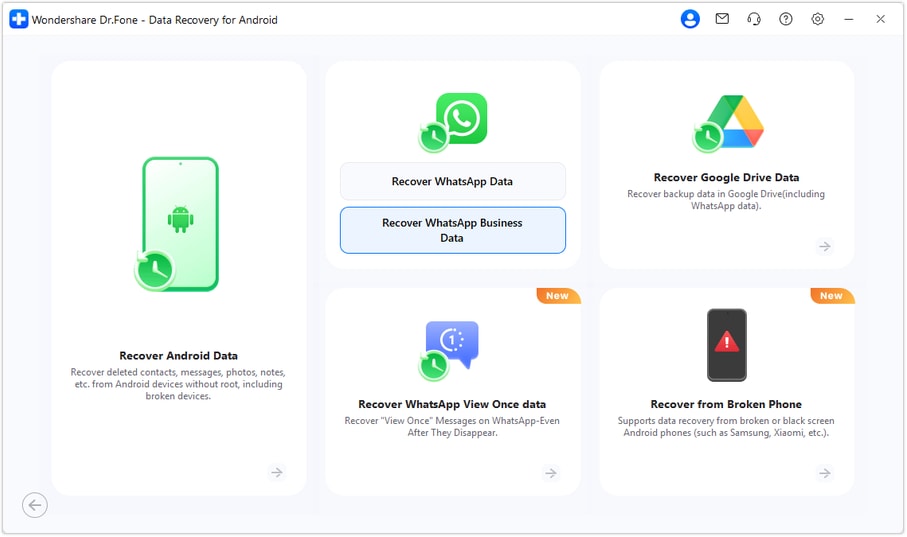Open the settings gear icon
Screen dimensions: 907x537
click(817, 19)
